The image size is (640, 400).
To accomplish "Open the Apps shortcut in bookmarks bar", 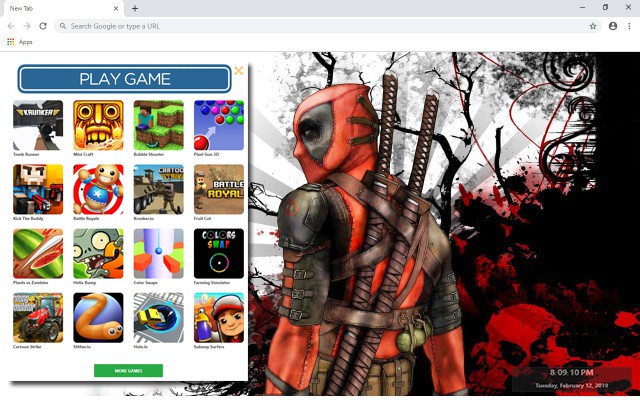I will (x=20, y=42).
